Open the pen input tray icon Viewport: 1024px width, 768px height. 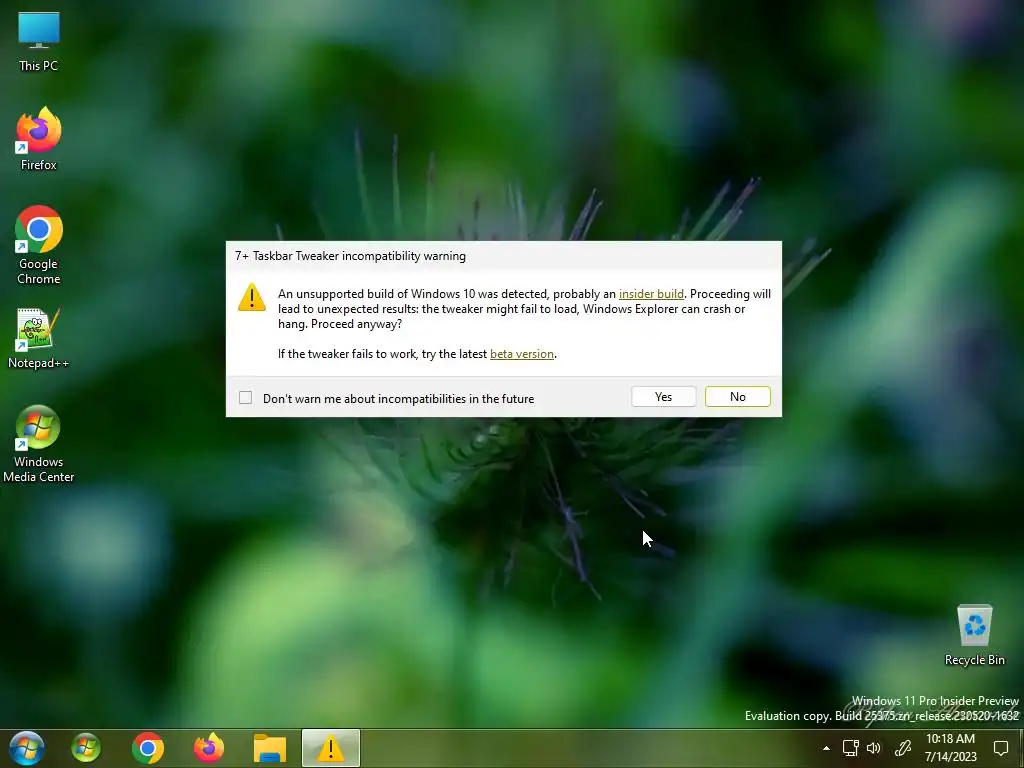tap(903, 748)
